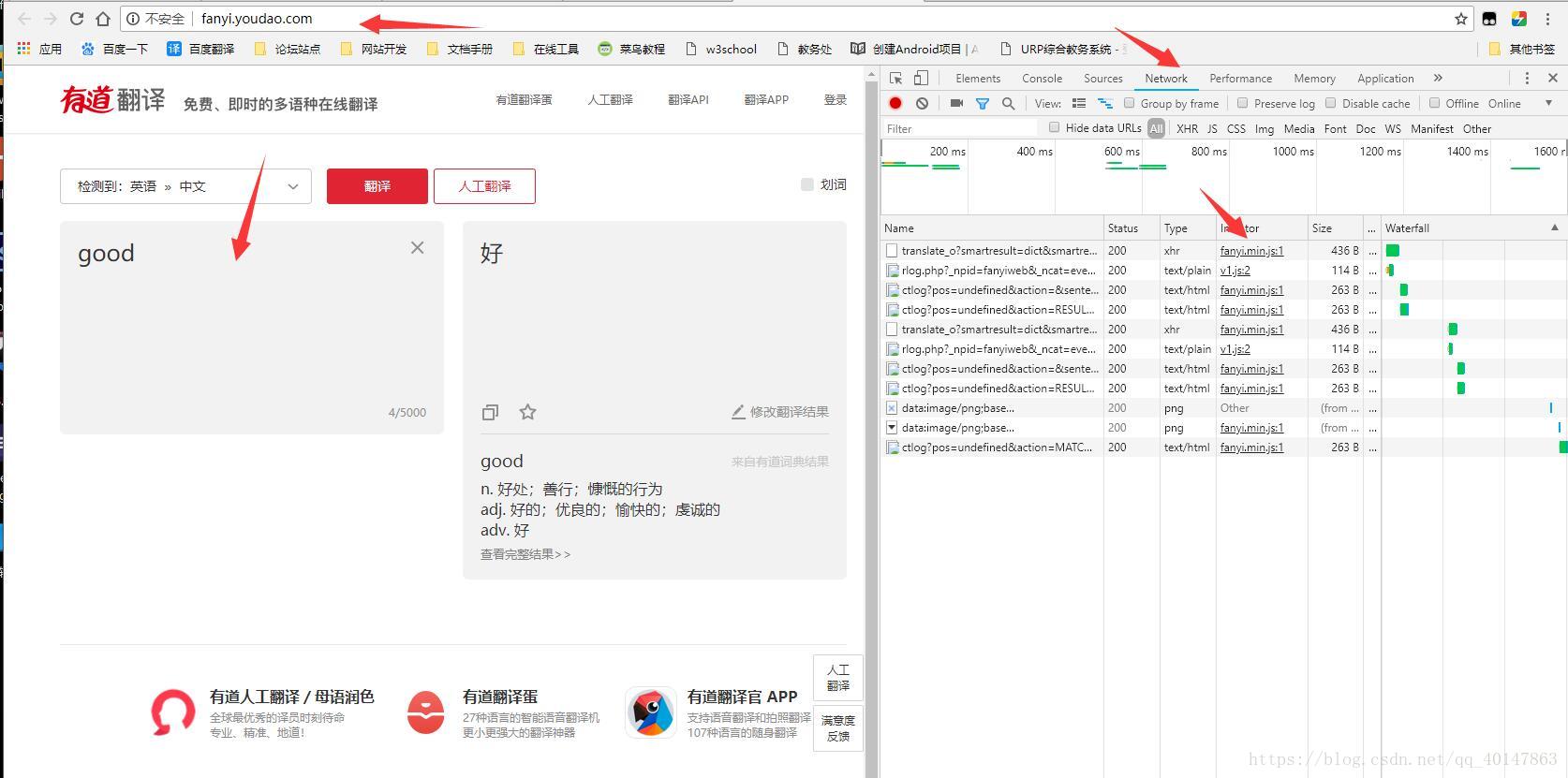The width and height of the screenshot is (1568, 778).
Task: Open network search with the magnifier icon
Action: tap(1008, 103)
